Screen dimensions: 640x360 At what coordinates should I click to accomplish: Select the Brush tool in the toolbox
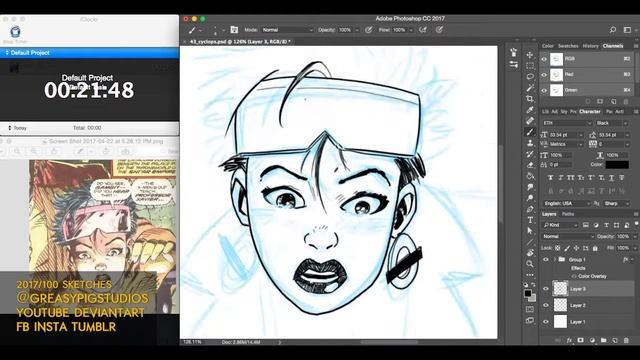click(530, 132)
